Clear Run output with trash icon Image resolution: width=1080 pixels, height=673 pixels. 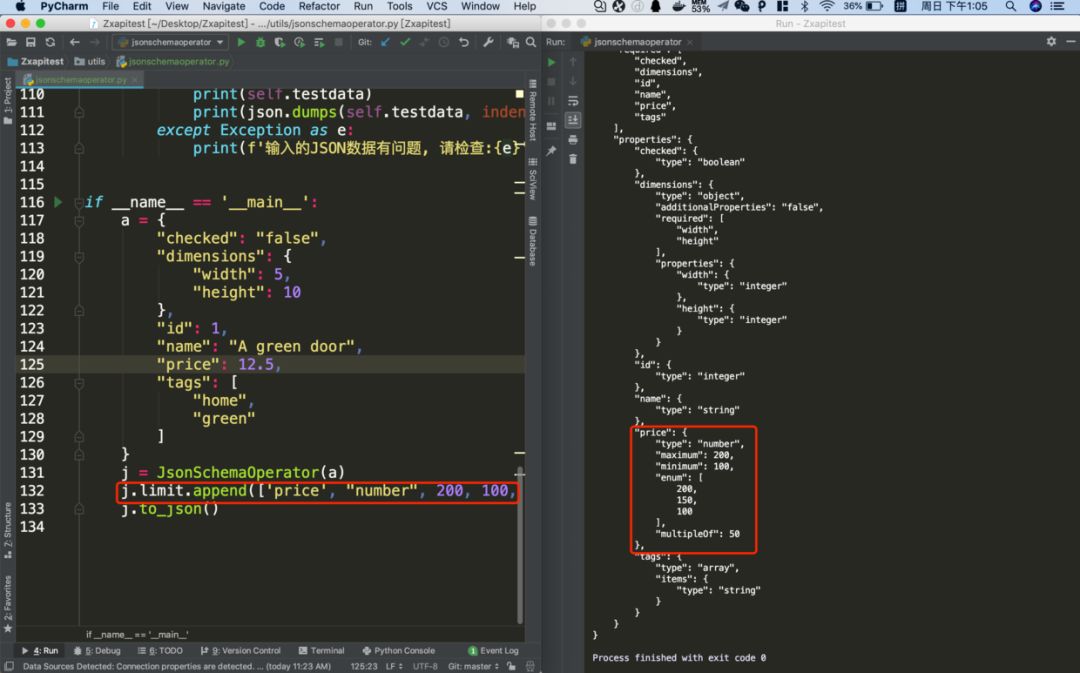[x=573, y=159]
